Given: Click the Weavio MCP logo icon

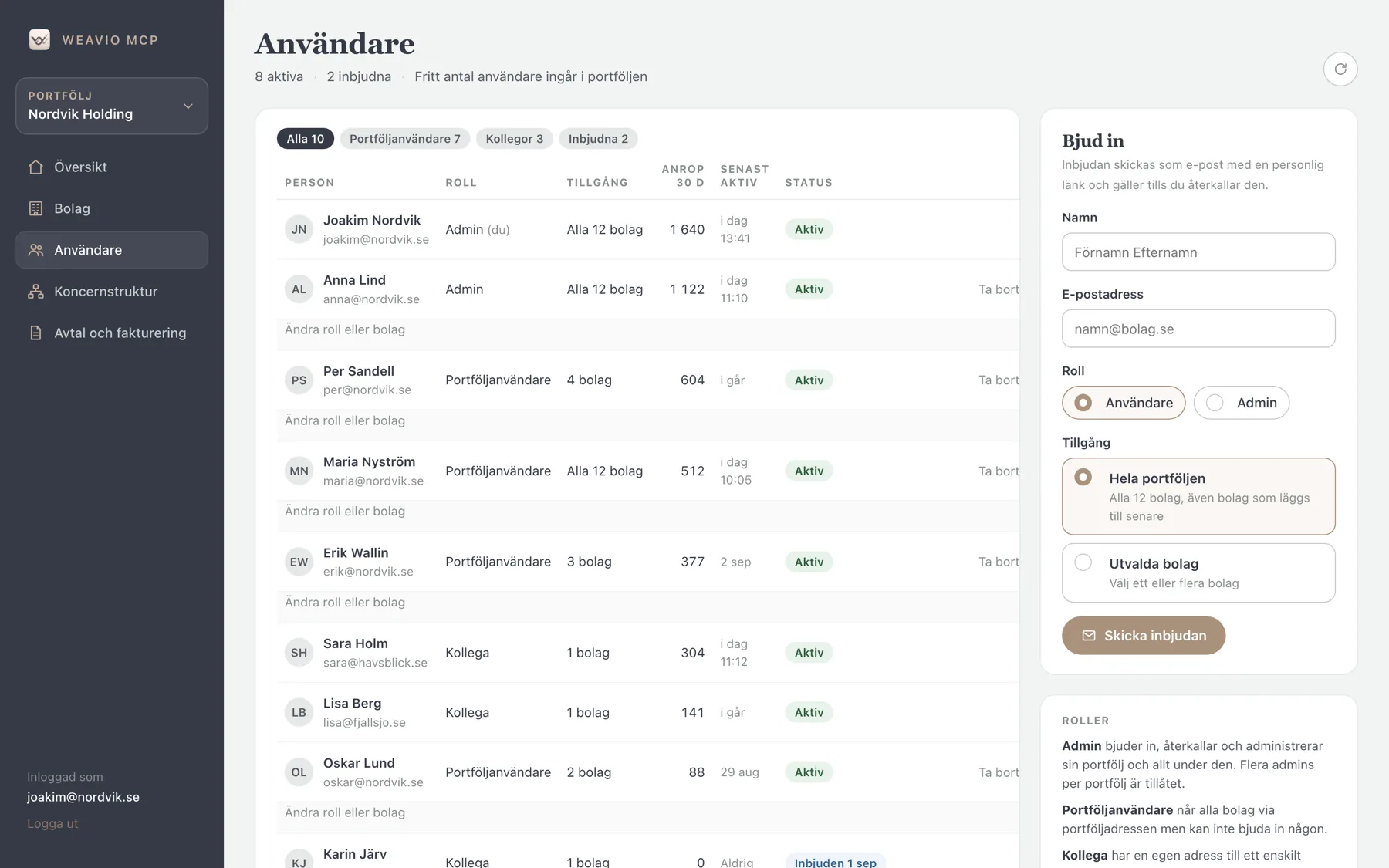Looking at the screenshot, I should [x=39, y=39].
